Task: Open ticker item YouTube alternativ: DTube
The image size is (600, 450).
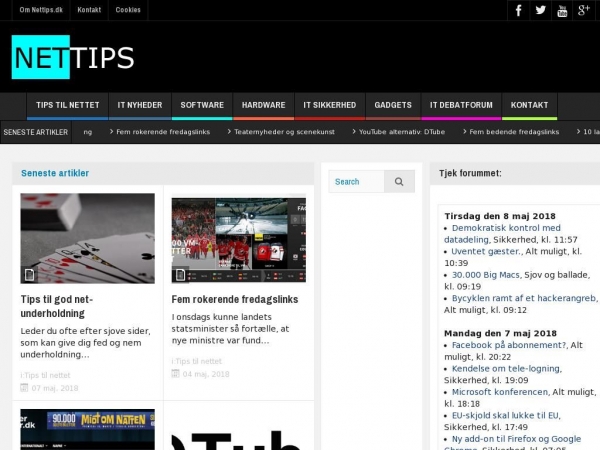Action: [402, 132]
